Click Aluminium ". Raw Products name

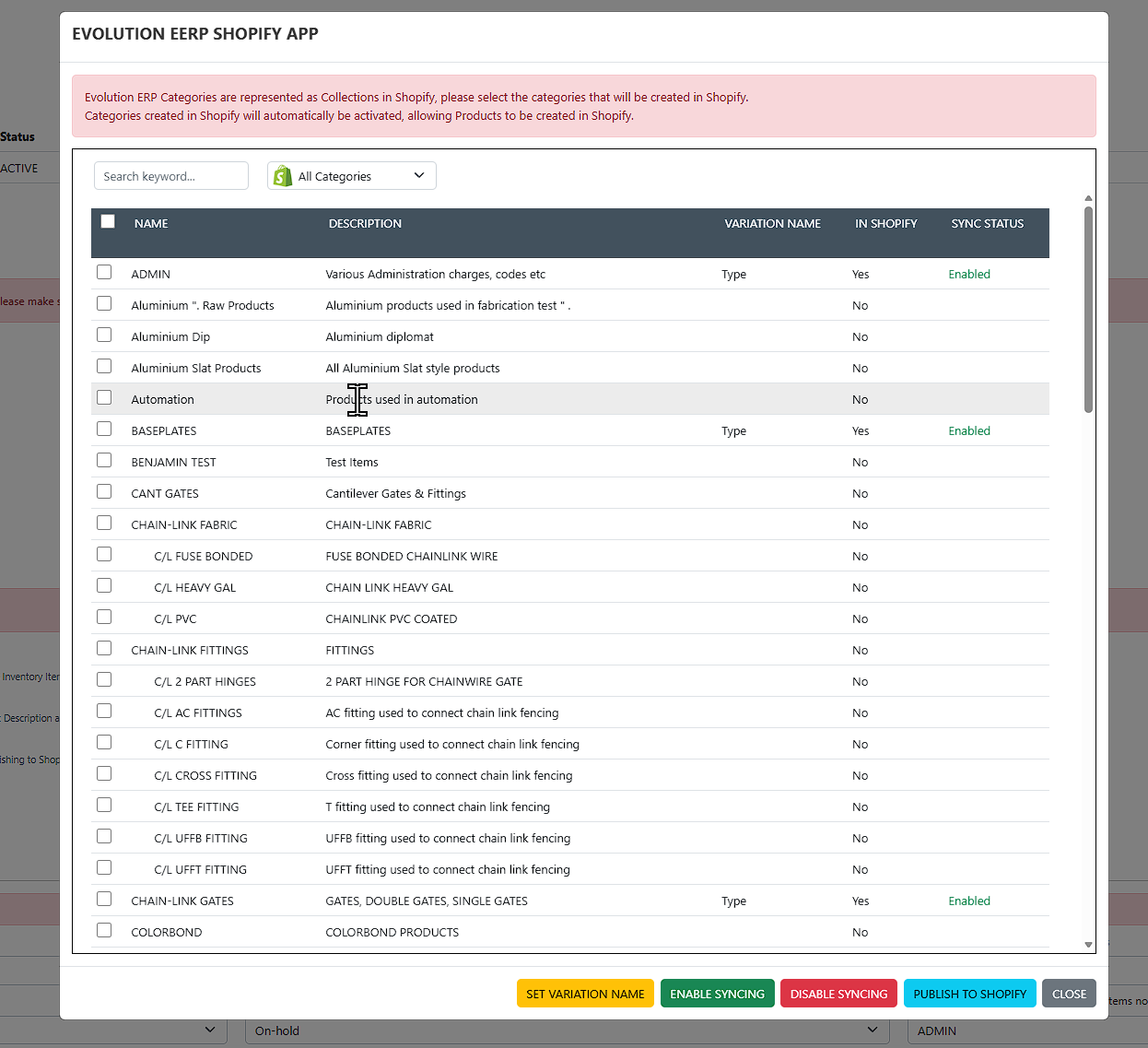pos(203,306)
